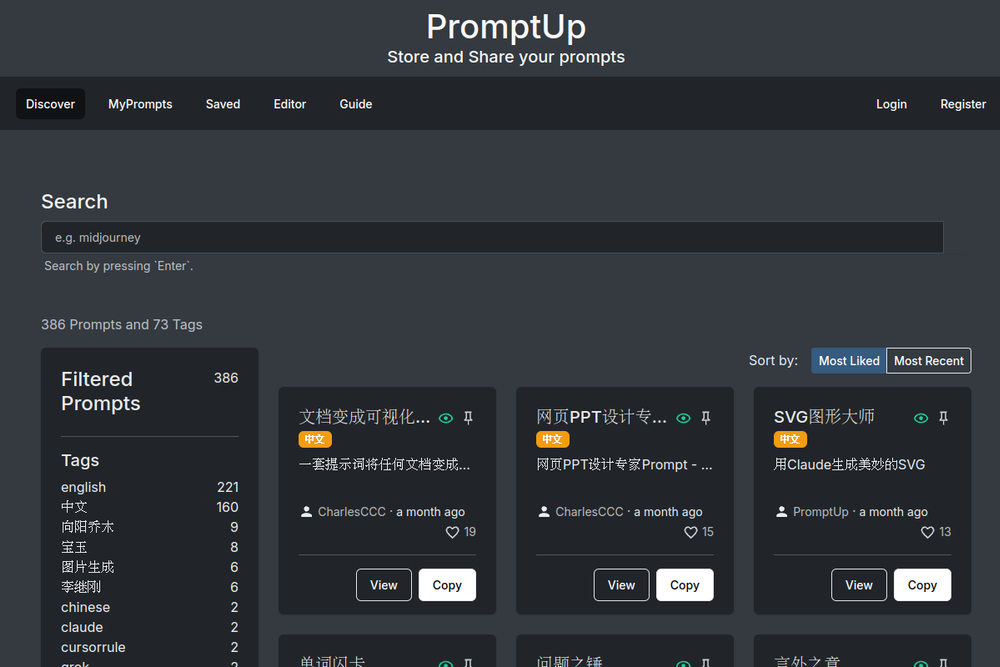Click the user icon beside PromptUp author
Image resolution: width=1000 pixels, height=667 pixels.
[x=781, y=511]
